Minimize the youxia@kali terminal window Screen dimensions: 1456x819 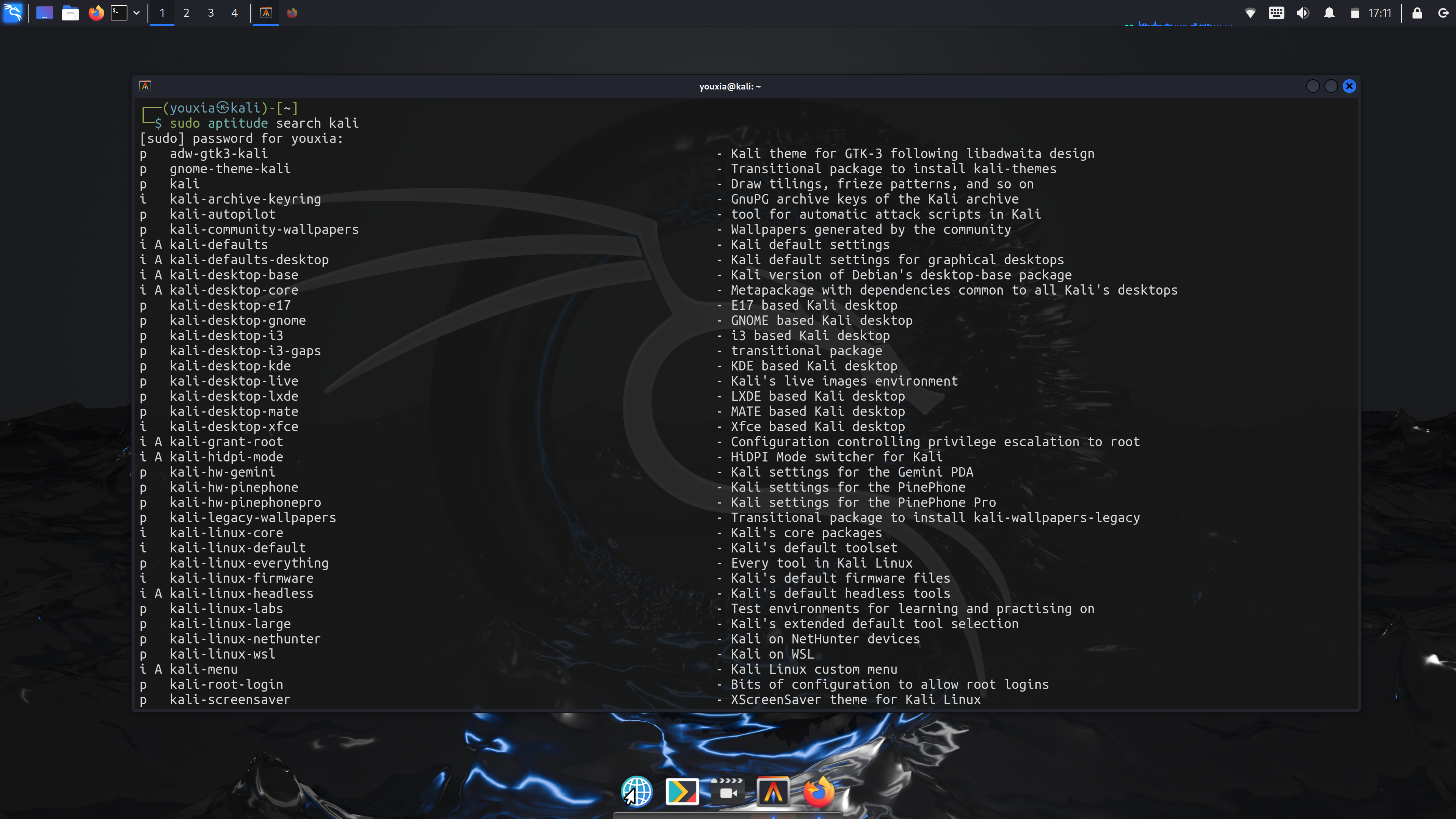coord(1313,86)
